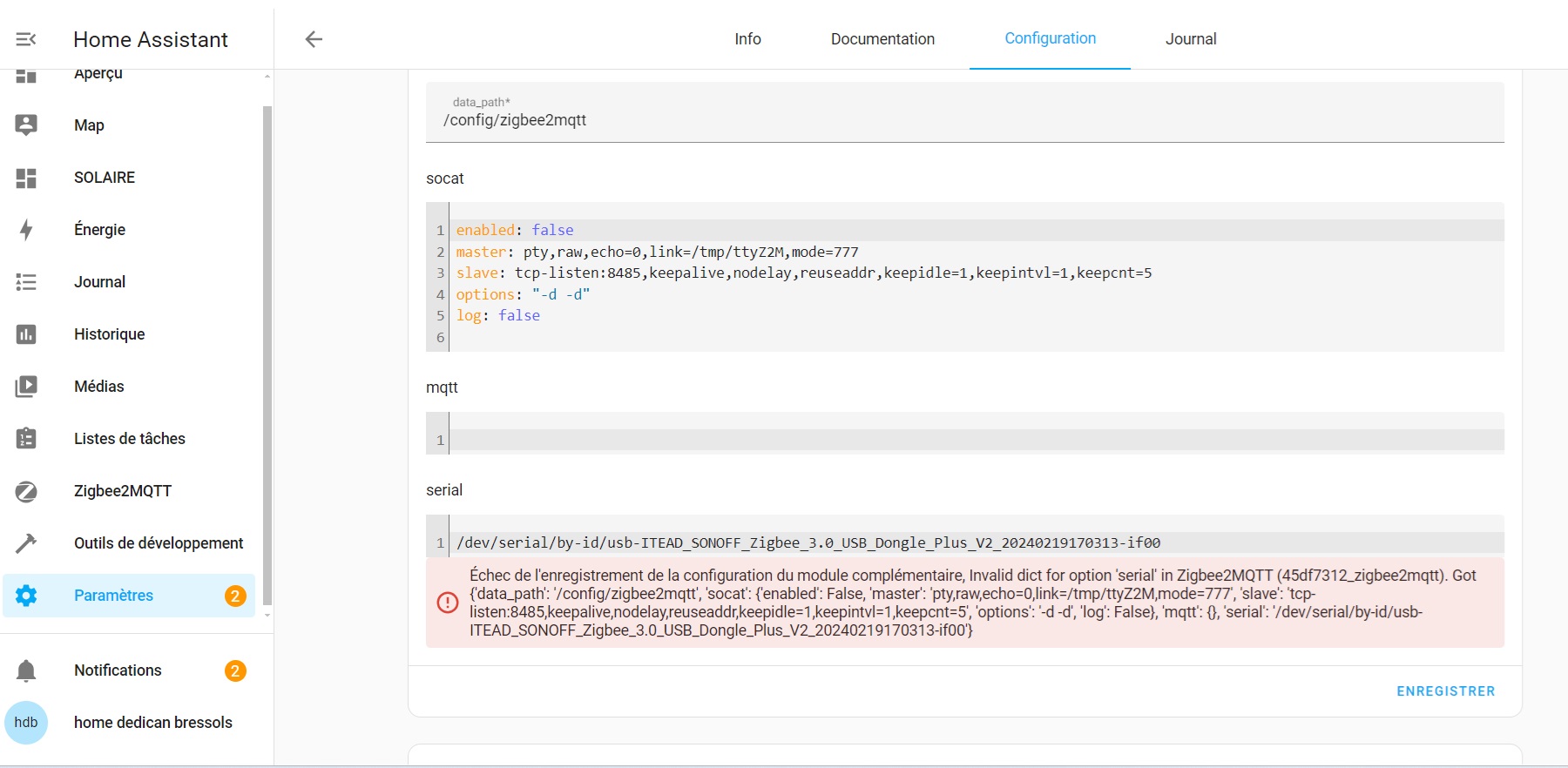Open the Journal tab at top

(1191, 39)
